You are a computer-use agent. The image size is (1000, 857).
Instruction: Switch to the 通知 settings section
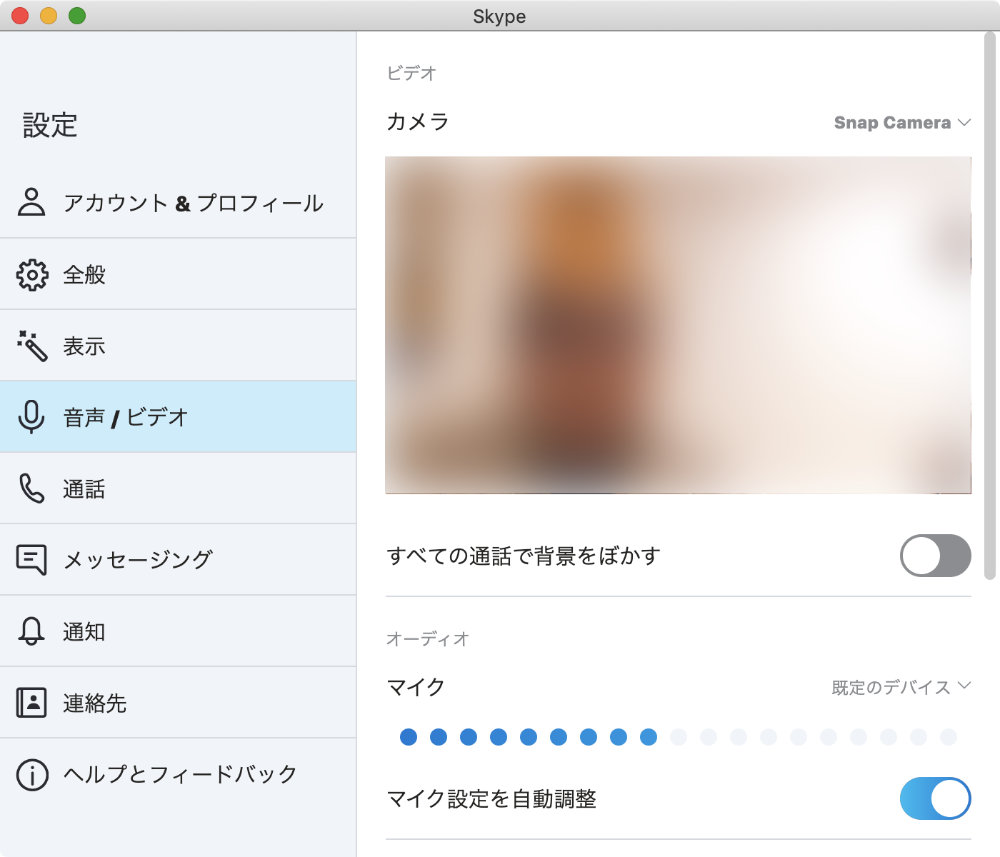pyautogui.click(x=178, y=631)
